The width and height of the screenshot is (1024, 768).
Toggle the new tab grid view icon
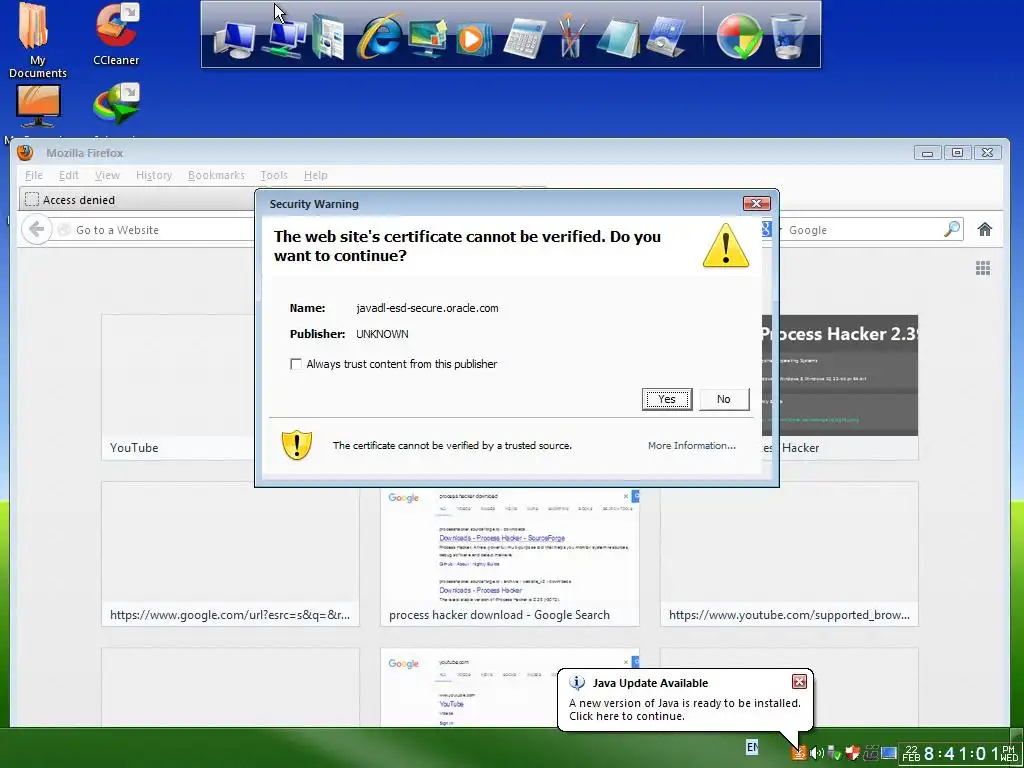[x=983, y=268]
